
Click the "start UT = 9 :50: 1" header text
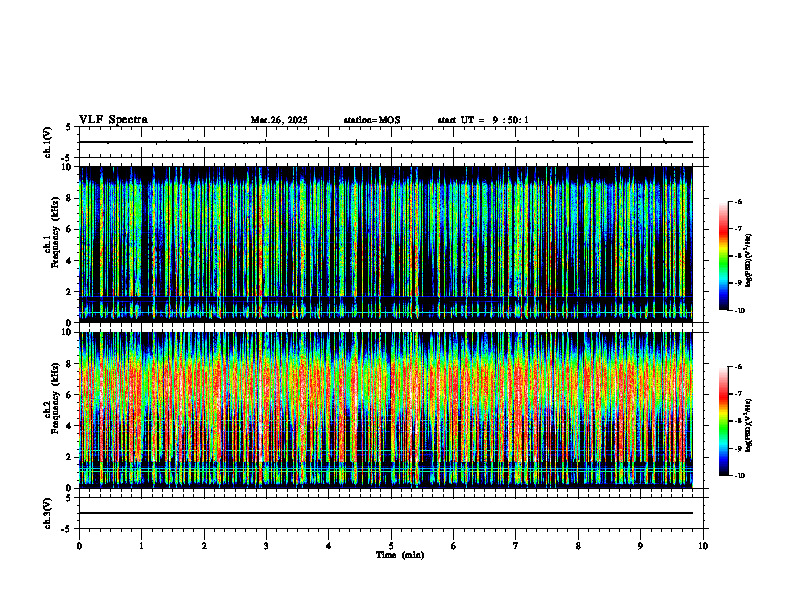point(483,120)
